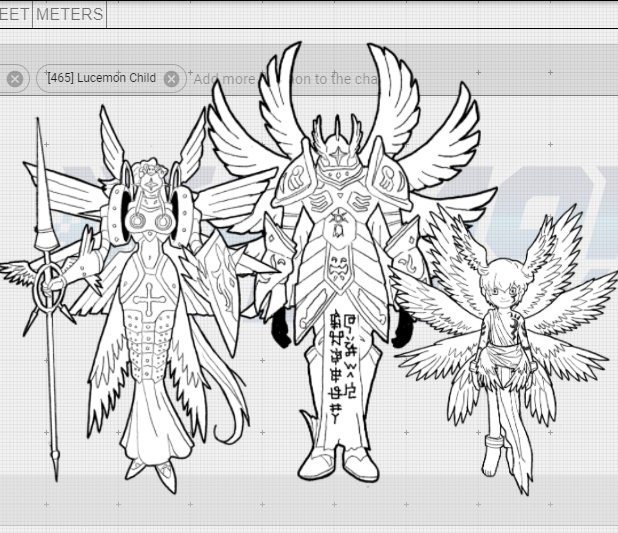Switch units to METERS tab
The height and width of the screenshot is (533, 618).
[x=69, y=15]
